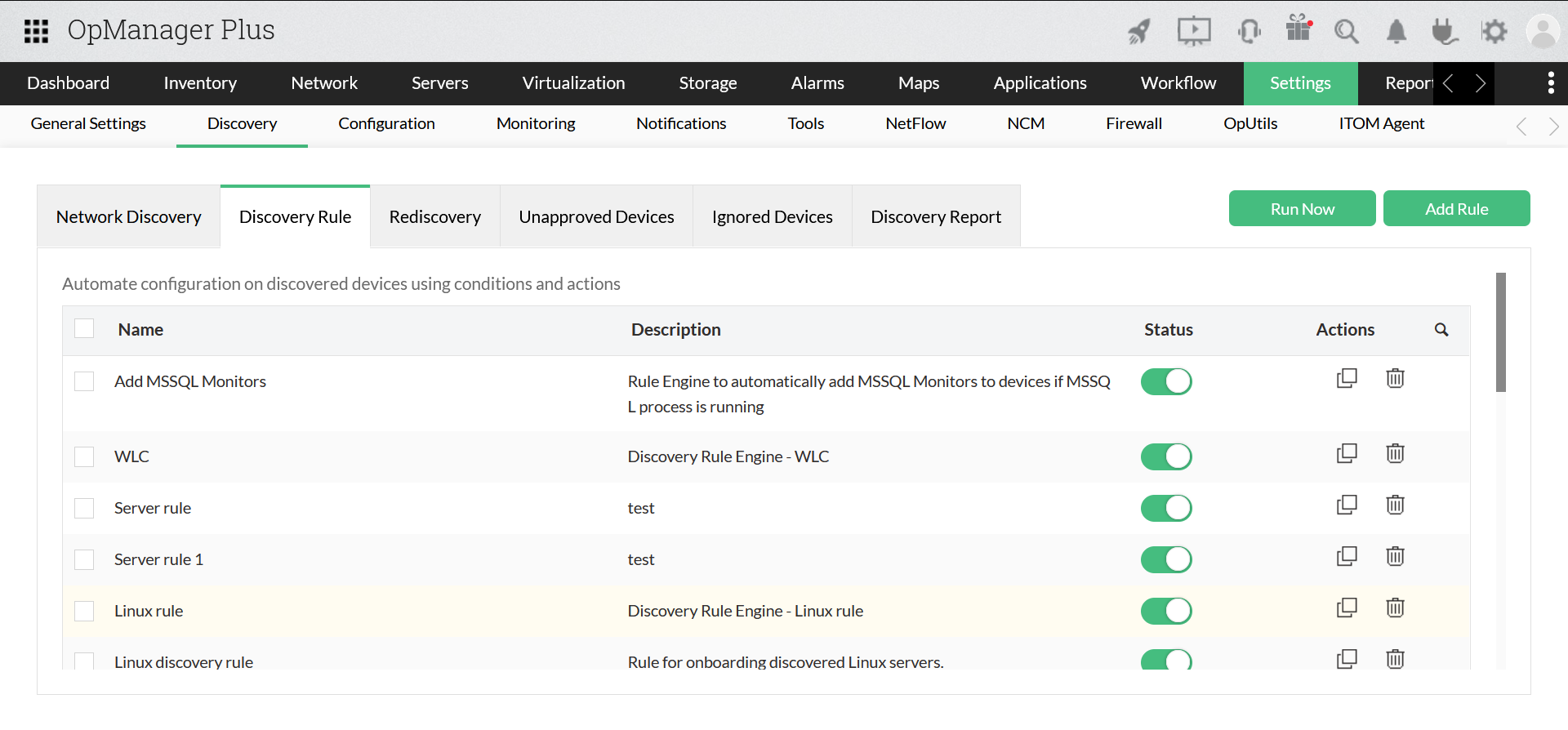This screenshot has height=730, width=1568.
Task: Open the alarm bell notifications
Action: tap(1396, 32)
